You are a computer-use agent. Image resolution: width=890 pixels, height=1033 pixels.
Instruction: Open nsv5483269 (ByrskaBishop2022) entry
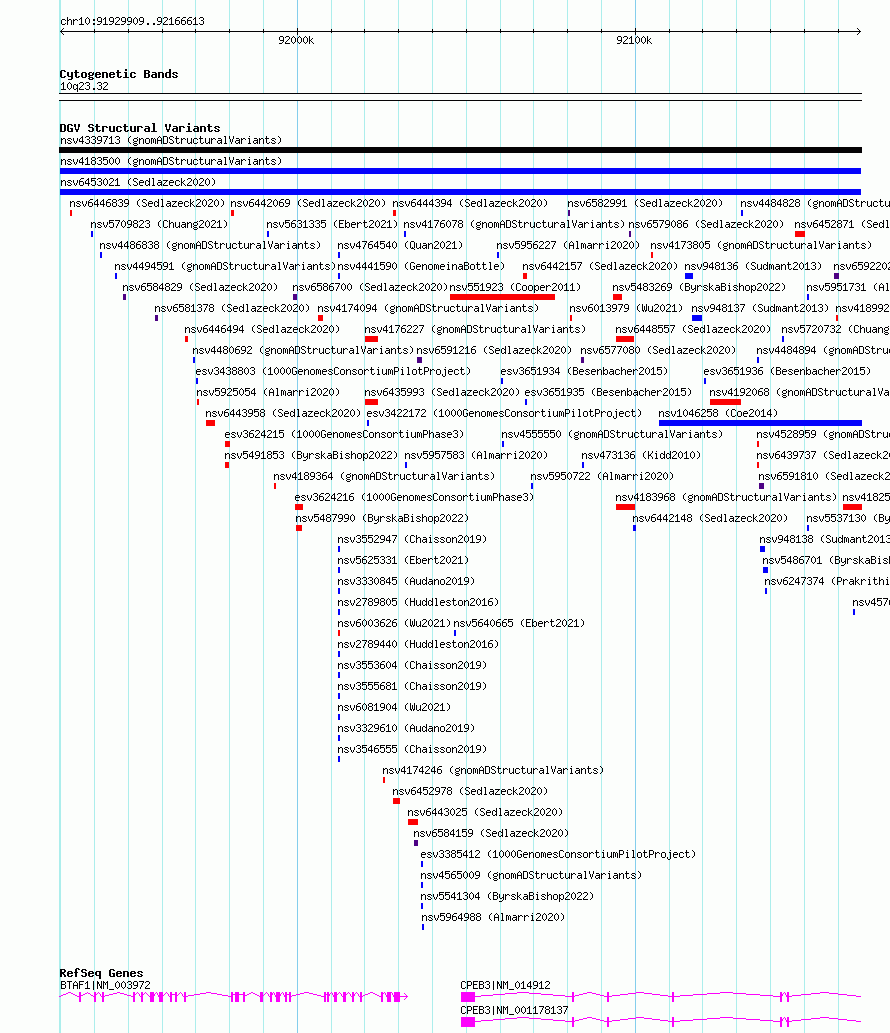[x=699, y=288]
